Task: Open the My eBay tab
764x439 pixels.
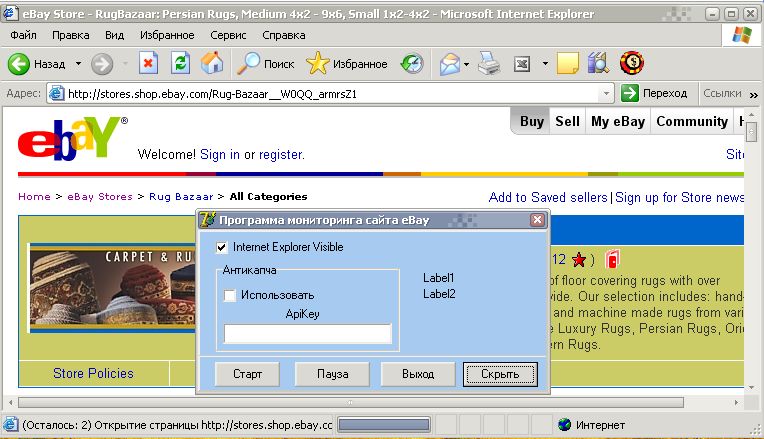Action: click(x=618, y=121)
